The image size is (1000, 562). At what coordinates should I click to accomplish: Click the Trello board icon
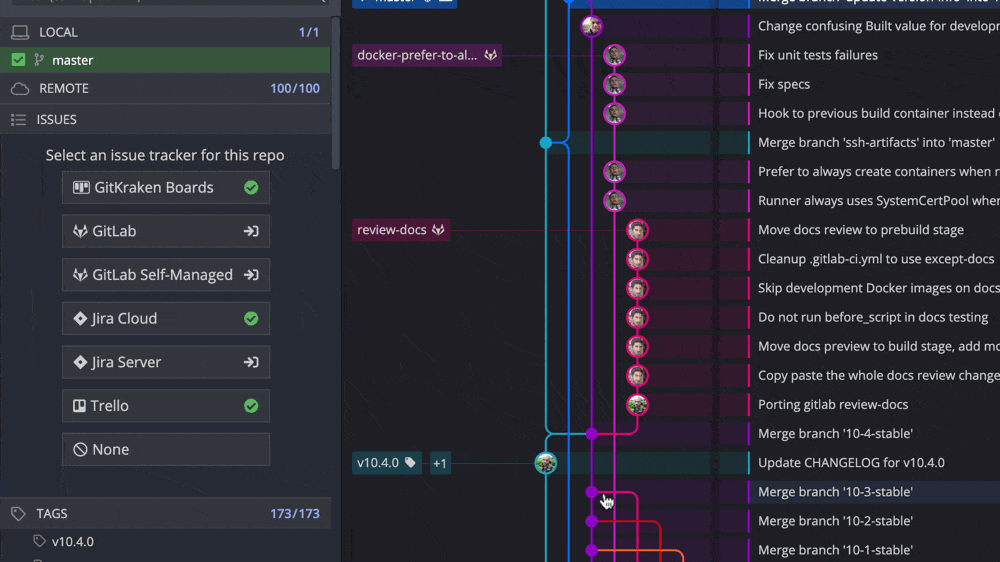point(79,406)
